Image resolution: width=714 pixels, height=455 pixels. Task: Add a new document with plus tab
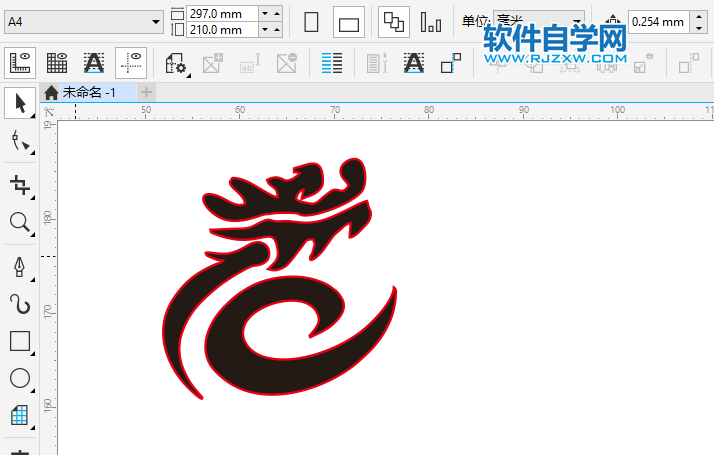click(x=146, y=92)
